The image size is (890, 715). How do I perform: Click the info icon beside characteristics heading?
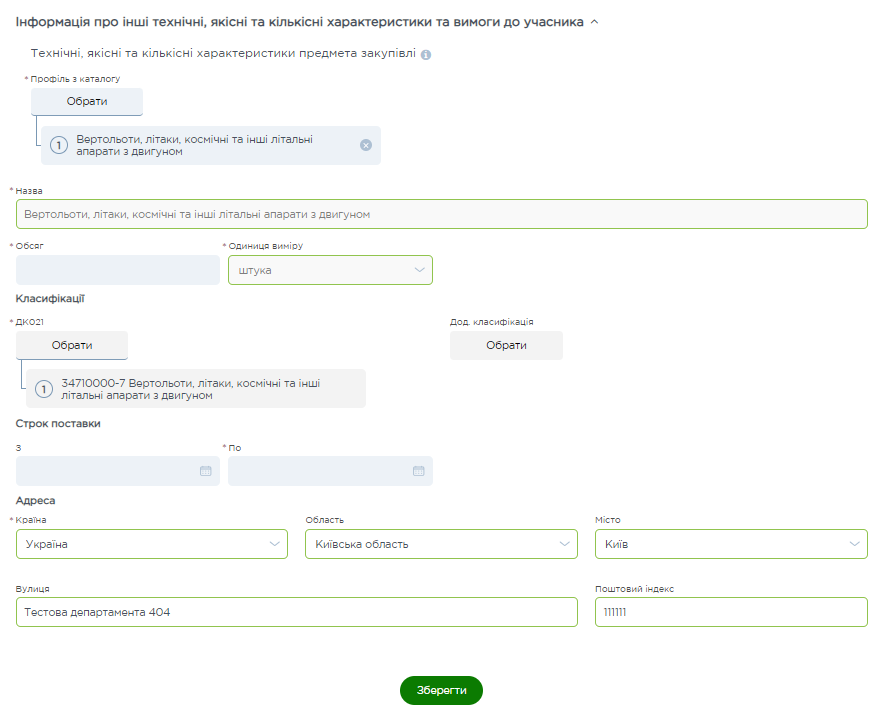click(x=426, y=54)
